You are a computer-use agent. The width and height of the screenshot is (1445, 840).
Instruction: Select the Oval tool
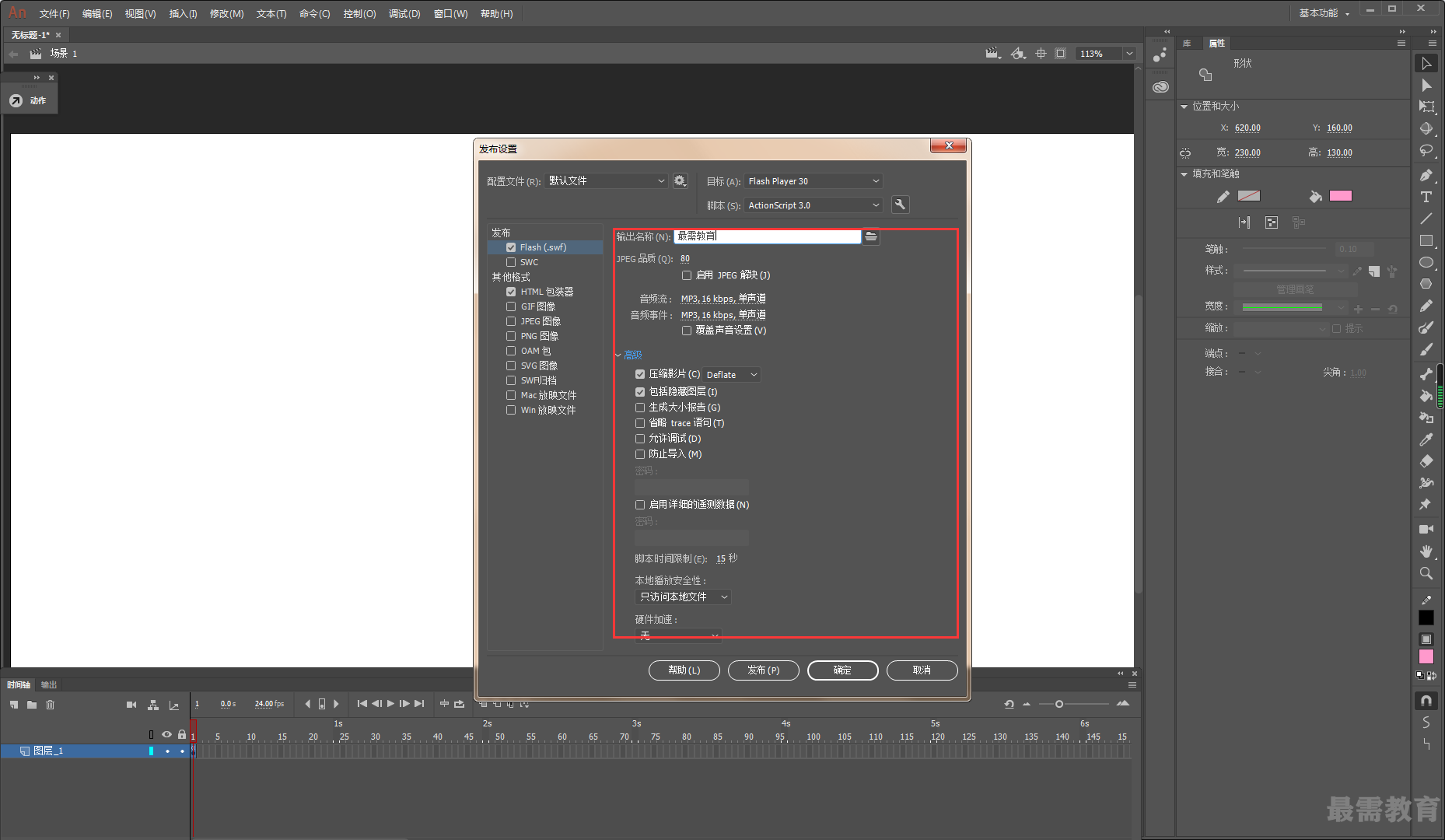pos(1426,262)
